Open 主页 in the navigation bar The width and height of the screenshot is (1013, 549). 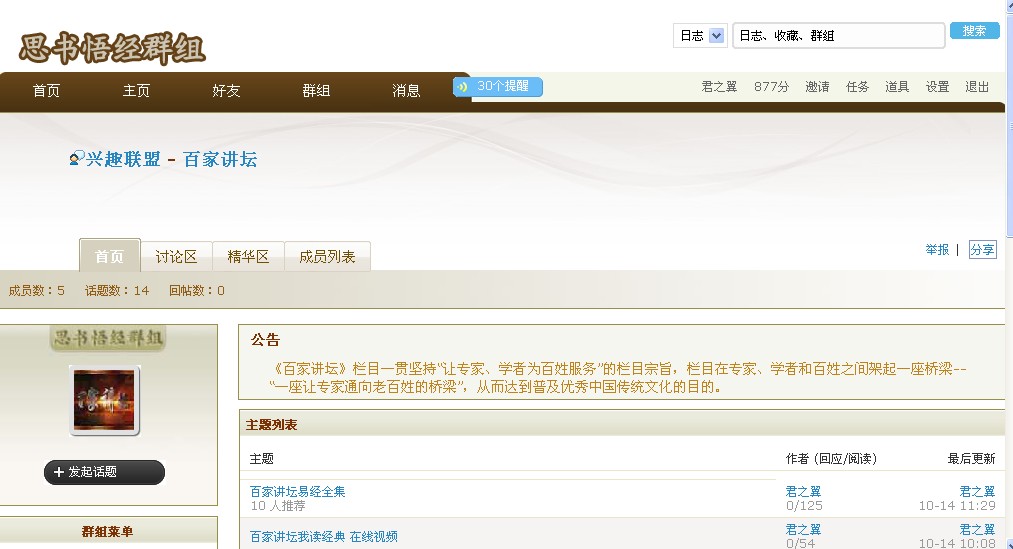[x=136, y=90]
